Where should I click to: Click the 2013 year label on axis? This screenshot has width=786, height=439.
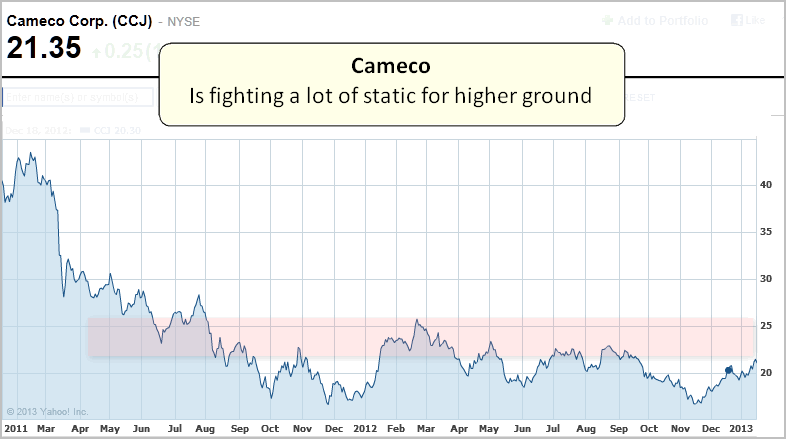(741, 429)
